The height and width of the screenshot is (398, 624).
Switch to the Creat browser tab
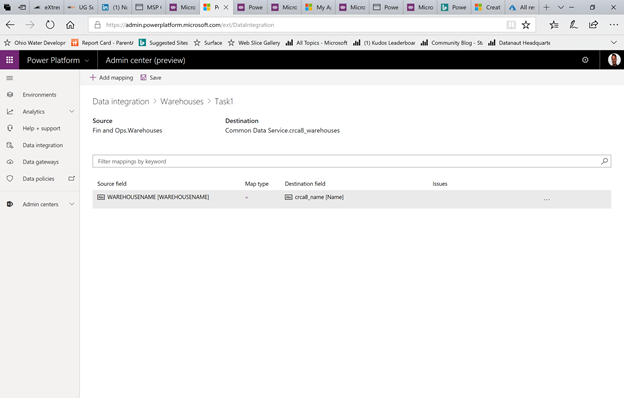click(488, 8)
